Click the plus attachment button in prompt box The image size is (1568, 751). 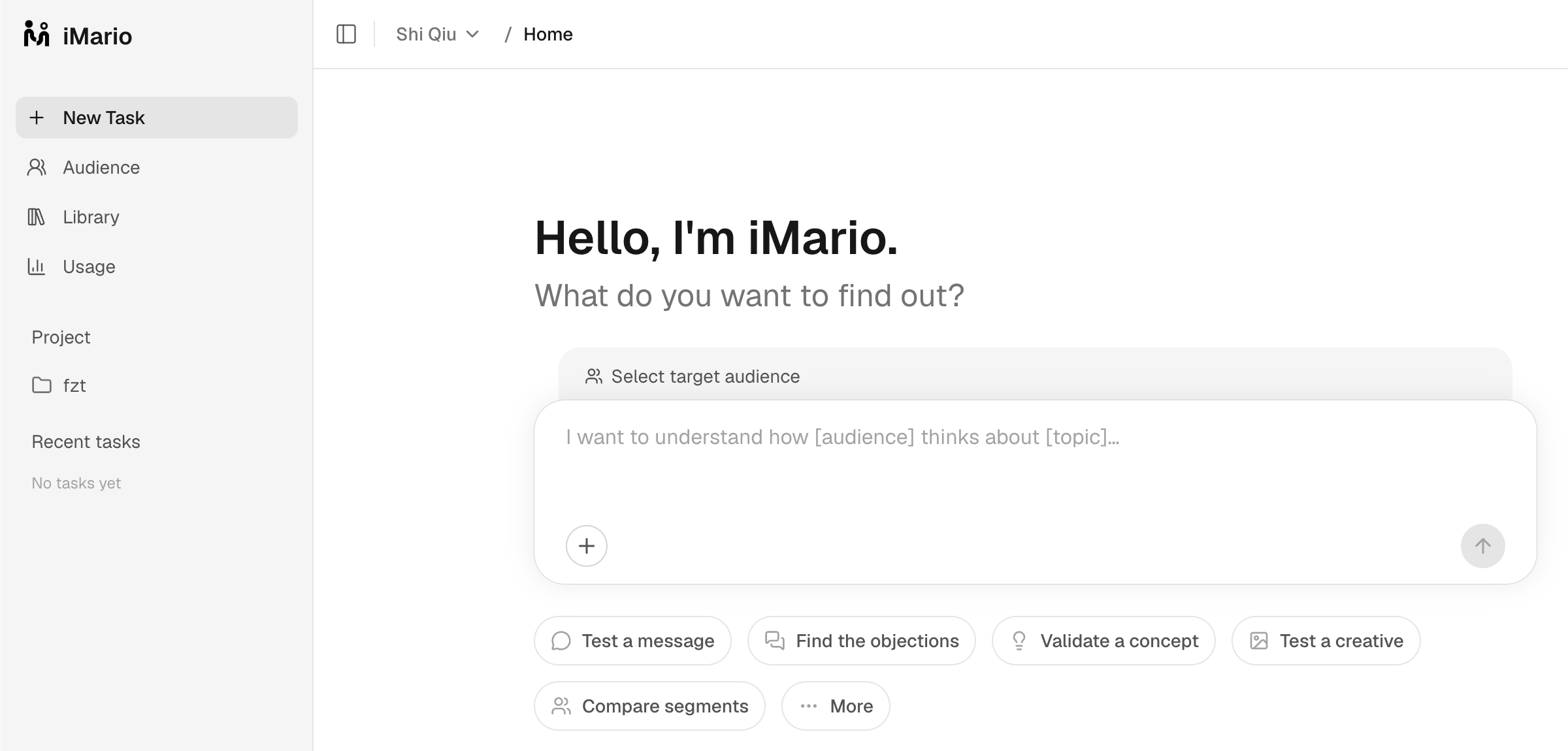point(587,546)
